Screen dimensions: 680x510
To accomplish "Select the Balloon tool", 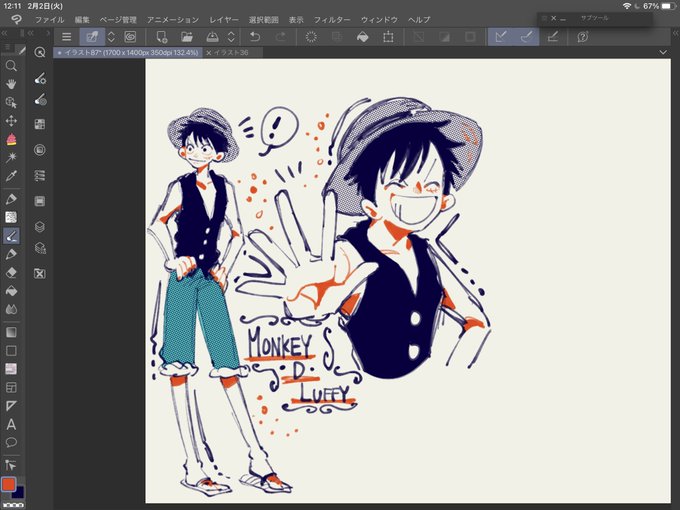I will pyautogui.click(x=11, y=443).
